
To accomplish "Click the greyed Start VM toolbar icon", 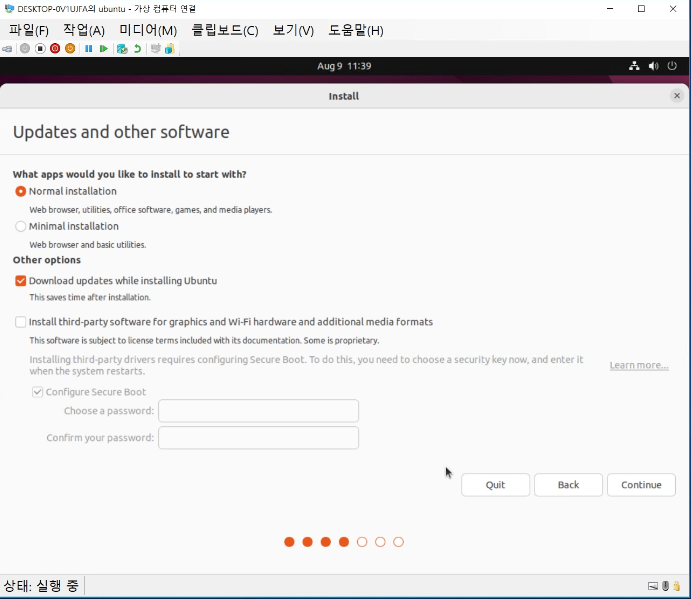I will 25,48.
